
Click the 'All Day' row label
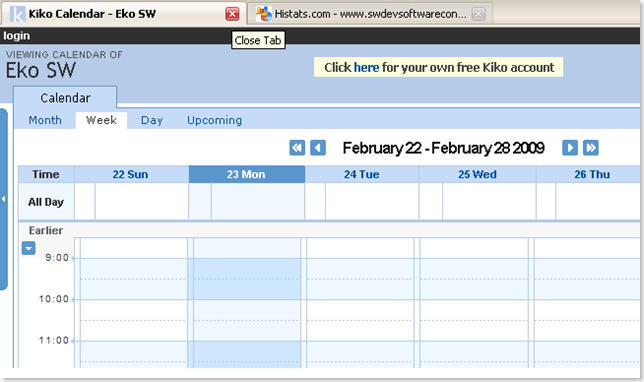coord(46,202)
